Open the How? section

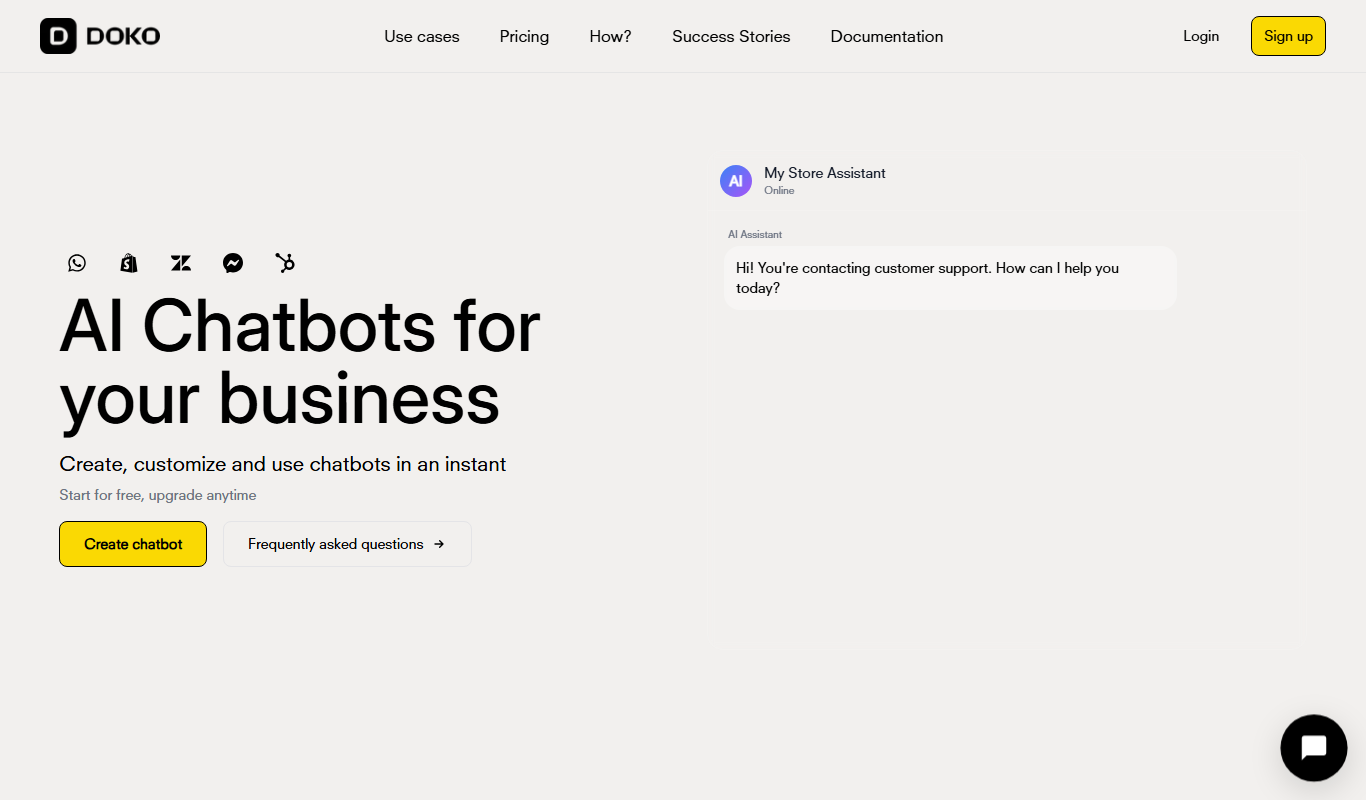click(610, 36)
